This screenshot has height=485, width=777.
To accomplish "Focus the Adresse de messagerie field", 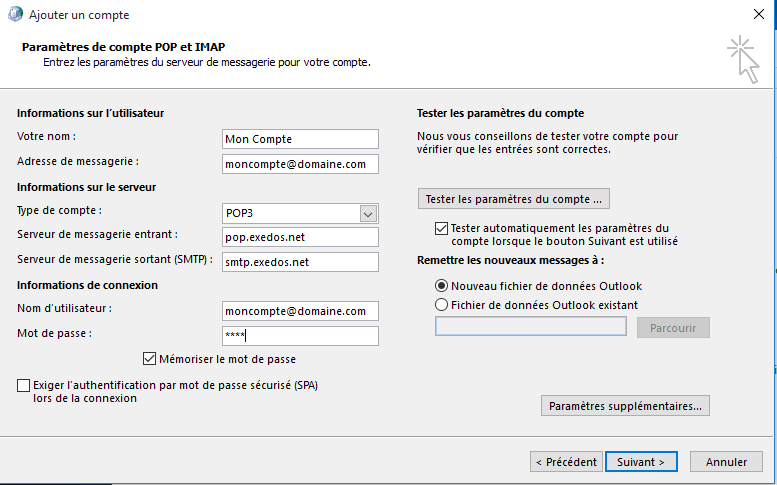I will pyautogui.click(x=300, y=163).
